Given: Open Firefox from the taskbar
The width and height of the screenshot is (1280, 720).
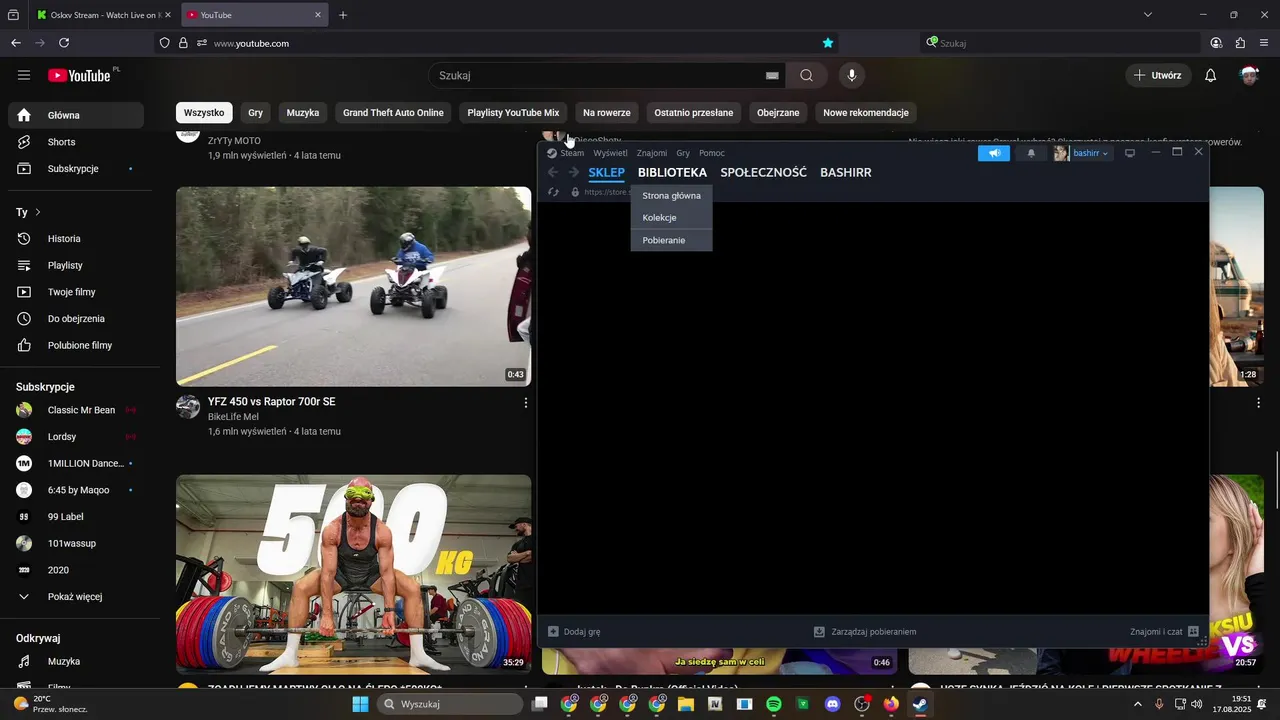Looking at the screenshot, I should (x=891, y=704).
